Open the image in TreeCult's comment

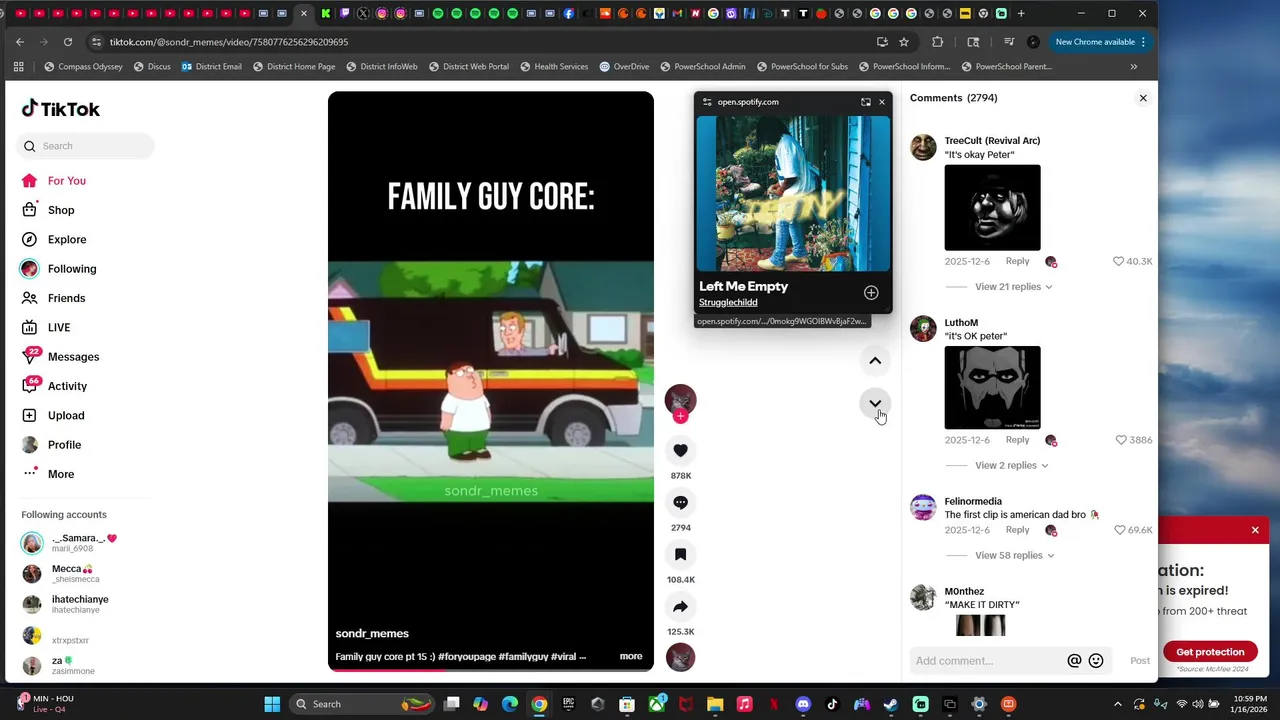pos(992,208)
